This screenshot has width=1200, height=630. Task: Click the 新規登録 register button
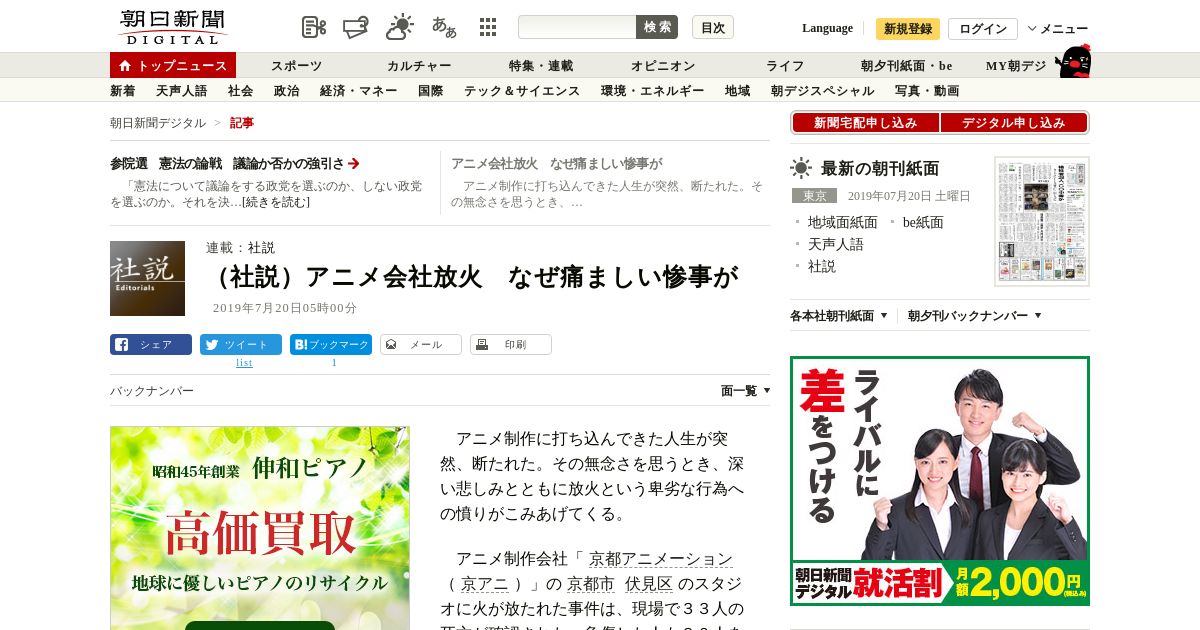click(x=908, y=29)
